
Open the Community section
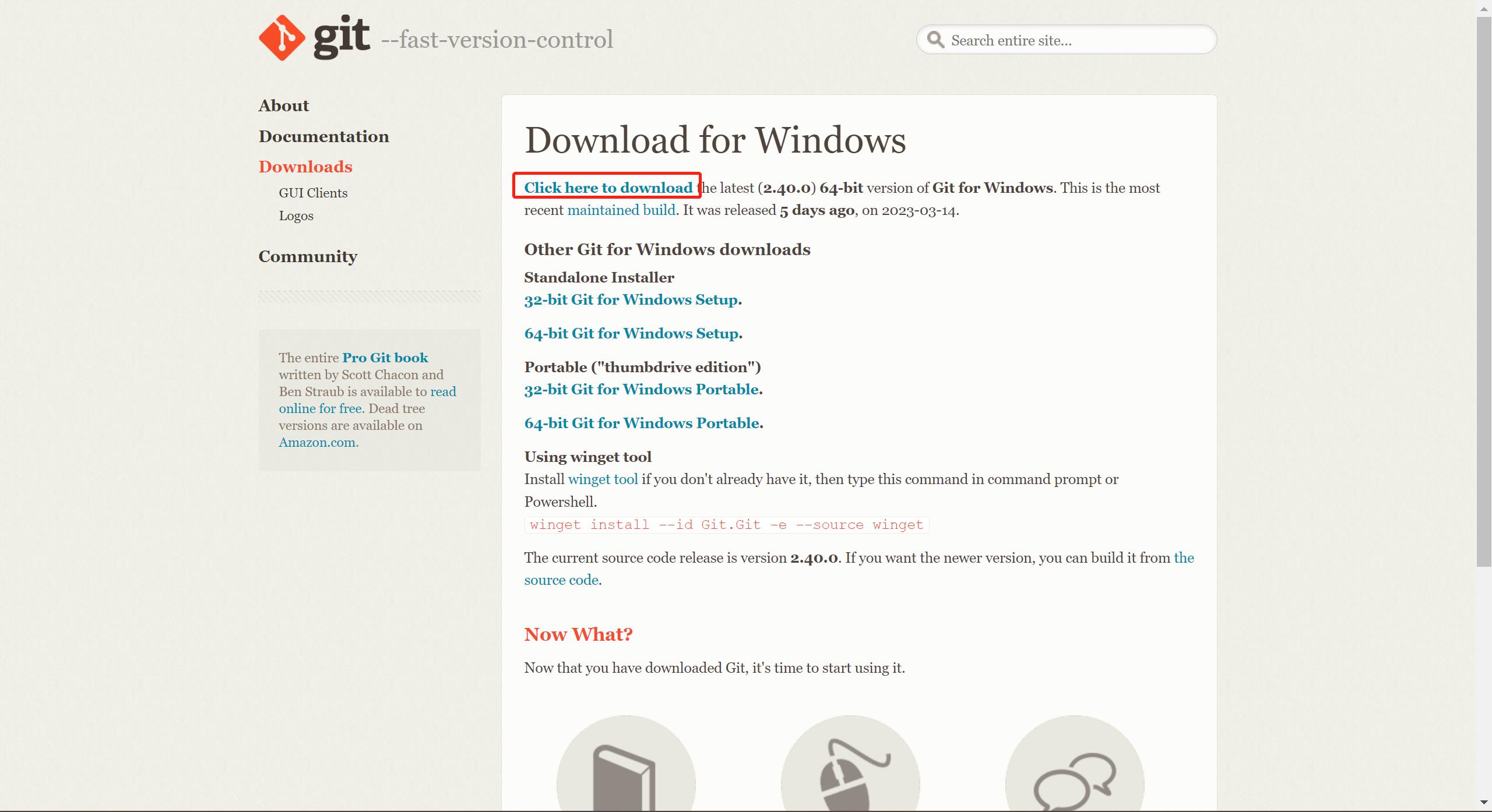point(308,256)
